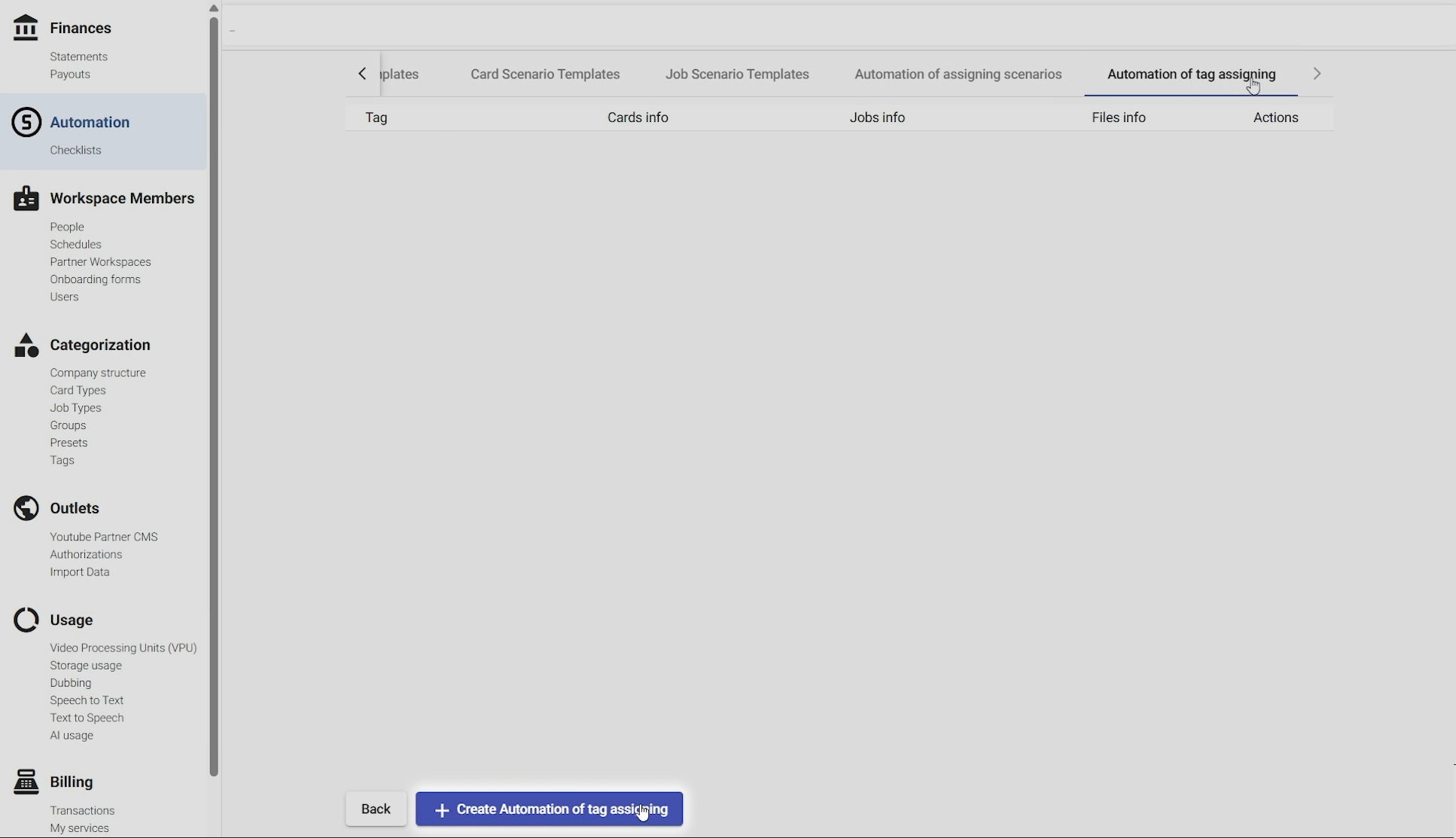
Task: Click Create Automation of tag assigning button
Action: click(x=549, y=809)
